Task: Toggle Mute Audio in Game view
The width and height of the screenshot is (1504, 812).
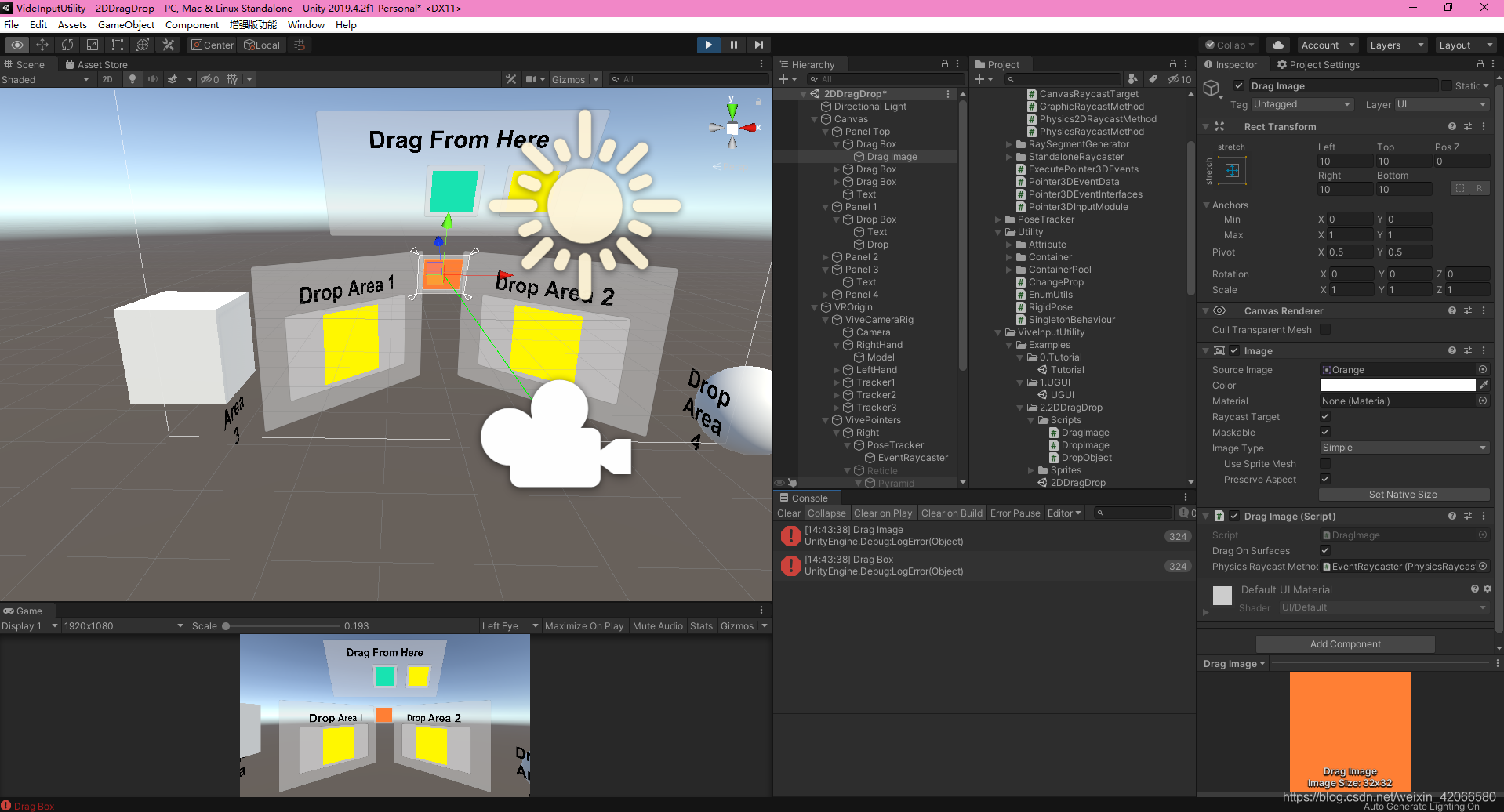Action: pos(658,625)
